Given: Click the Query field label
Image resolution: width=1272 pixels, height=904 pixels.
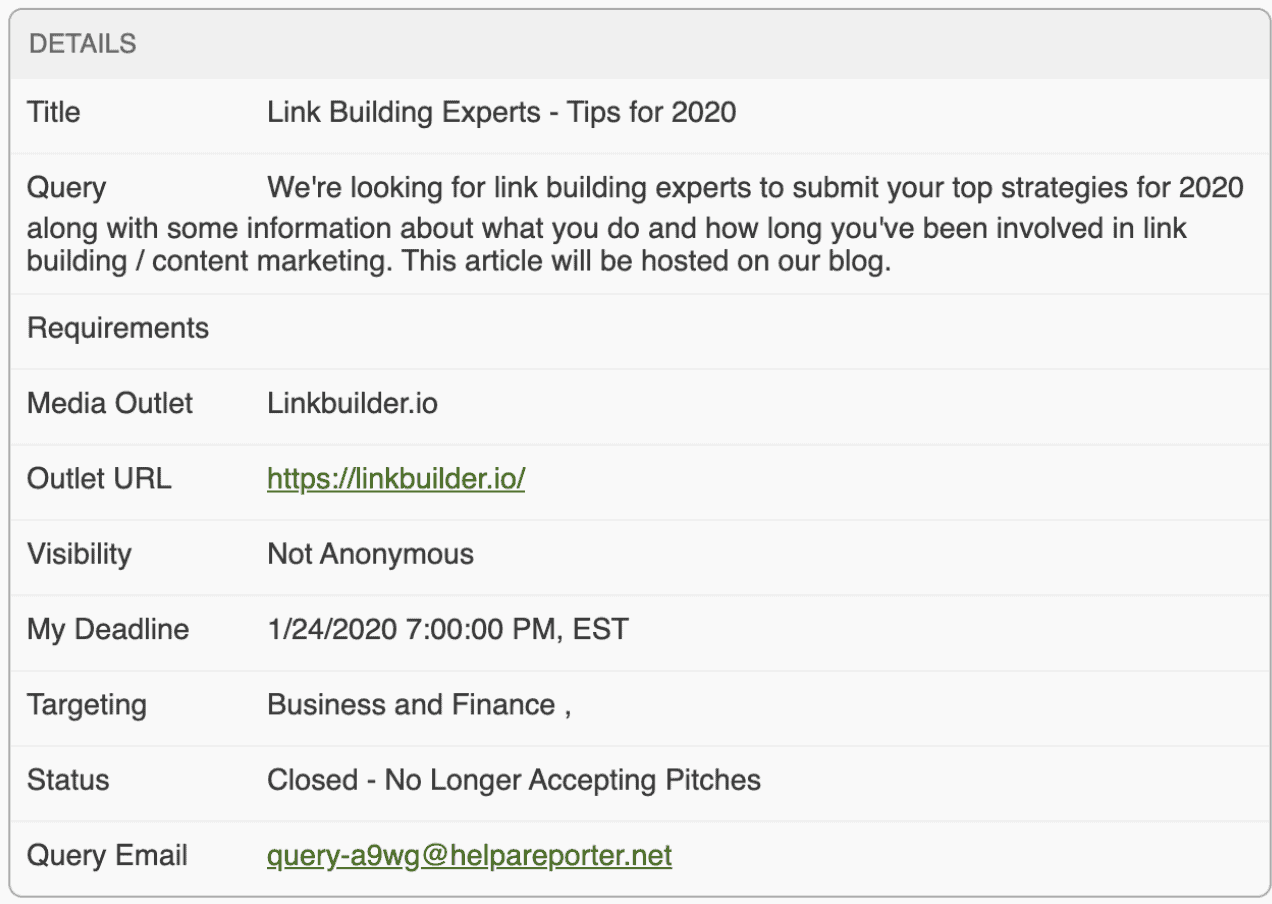Looking at the screenshot, I should coord(66,188).
